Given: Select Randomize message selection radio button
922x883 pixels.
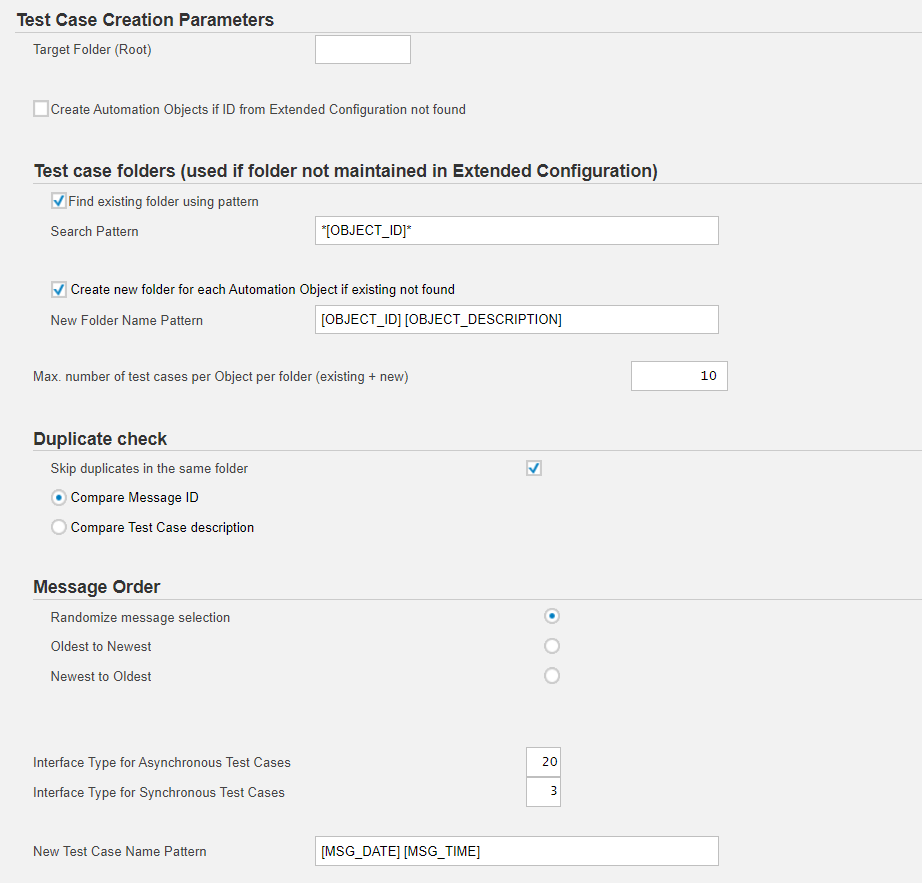Looking at the screenshot, I should click(552, 616).
